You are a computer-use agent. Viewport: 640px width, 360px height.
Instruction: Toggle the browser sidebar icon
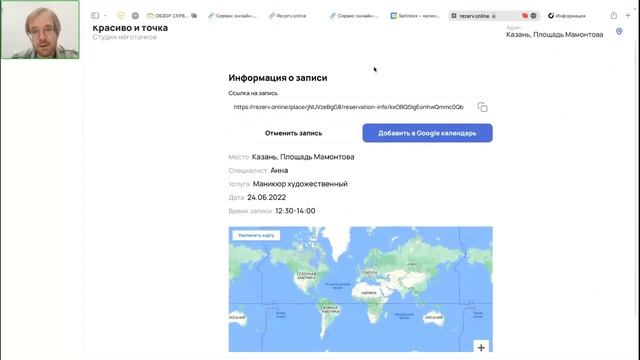click(x=95, y=16)
